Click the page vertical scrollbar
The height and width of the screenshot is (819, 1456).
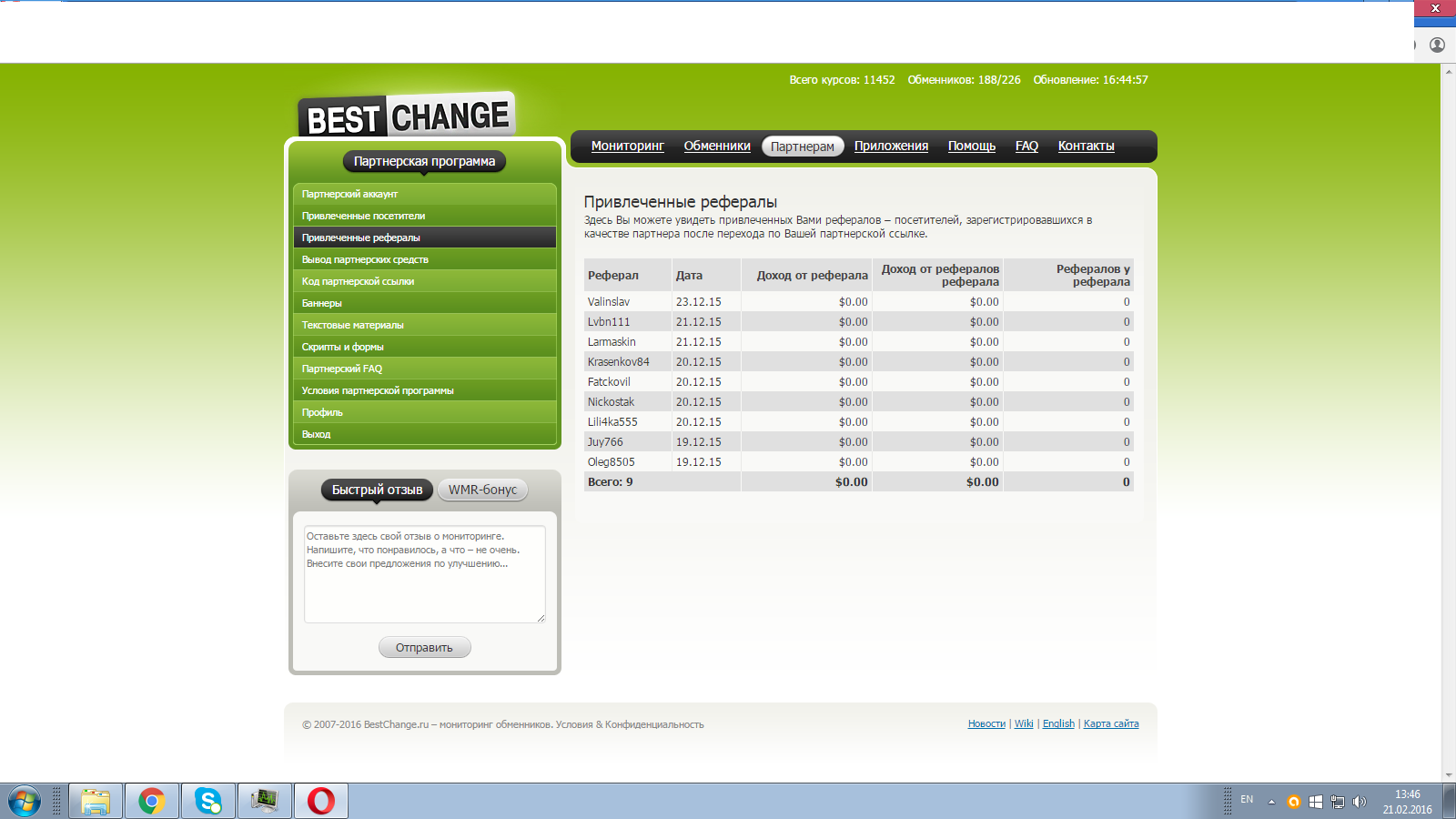point(1448,423)
